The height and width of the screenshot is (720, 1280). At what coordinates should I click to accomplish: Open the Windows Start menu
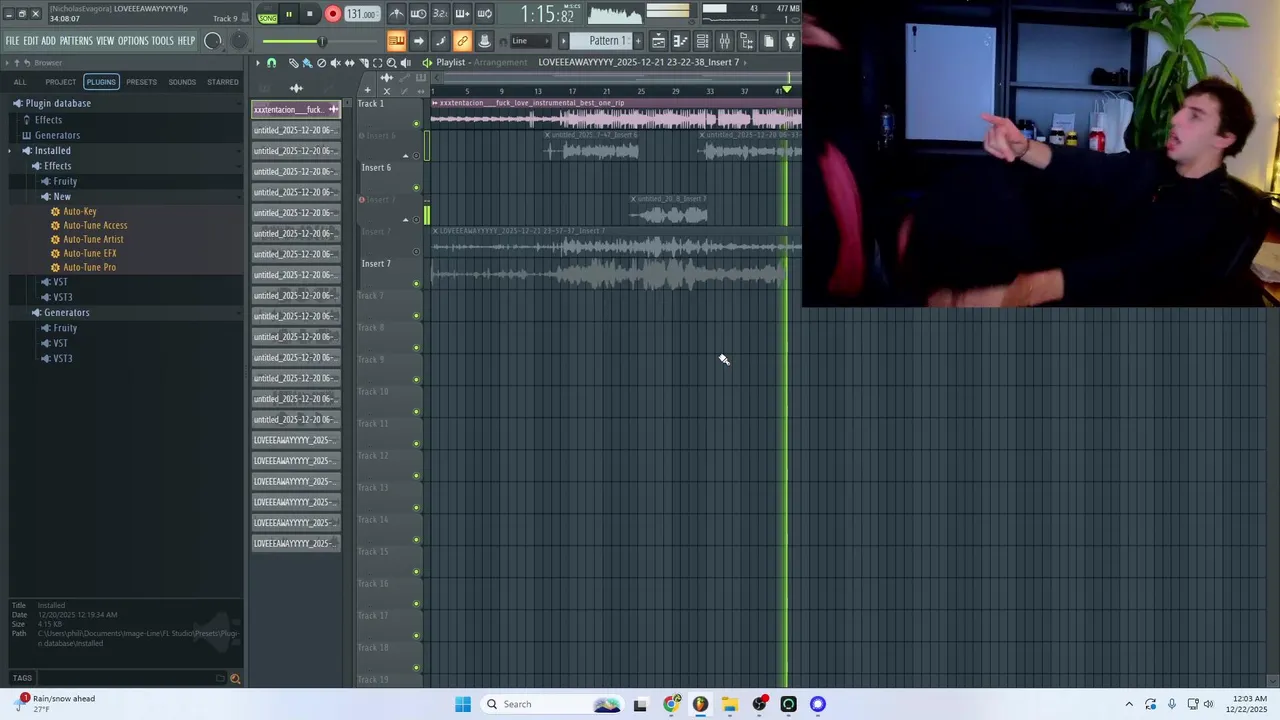tap(463, 704)
